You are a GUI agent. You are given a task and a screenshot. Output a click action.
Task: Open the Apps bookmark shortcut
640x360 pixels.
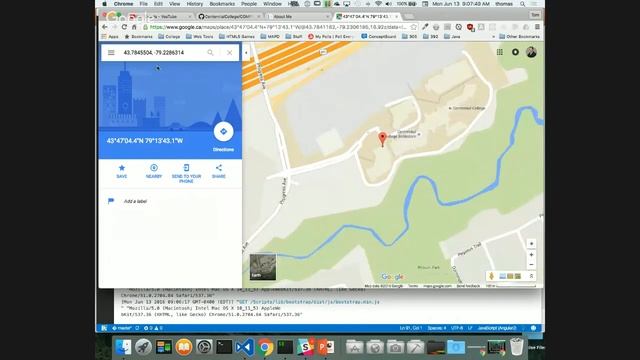[110, 37]
